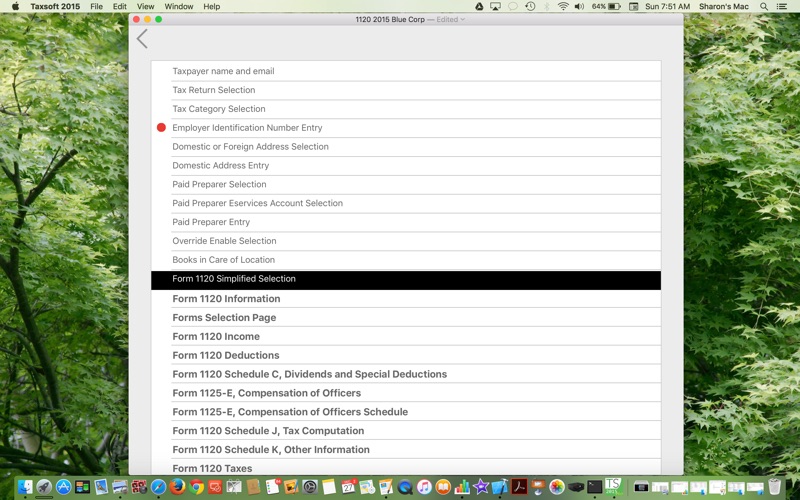Click the Sun 7:51 AM clock

(667, 6)
